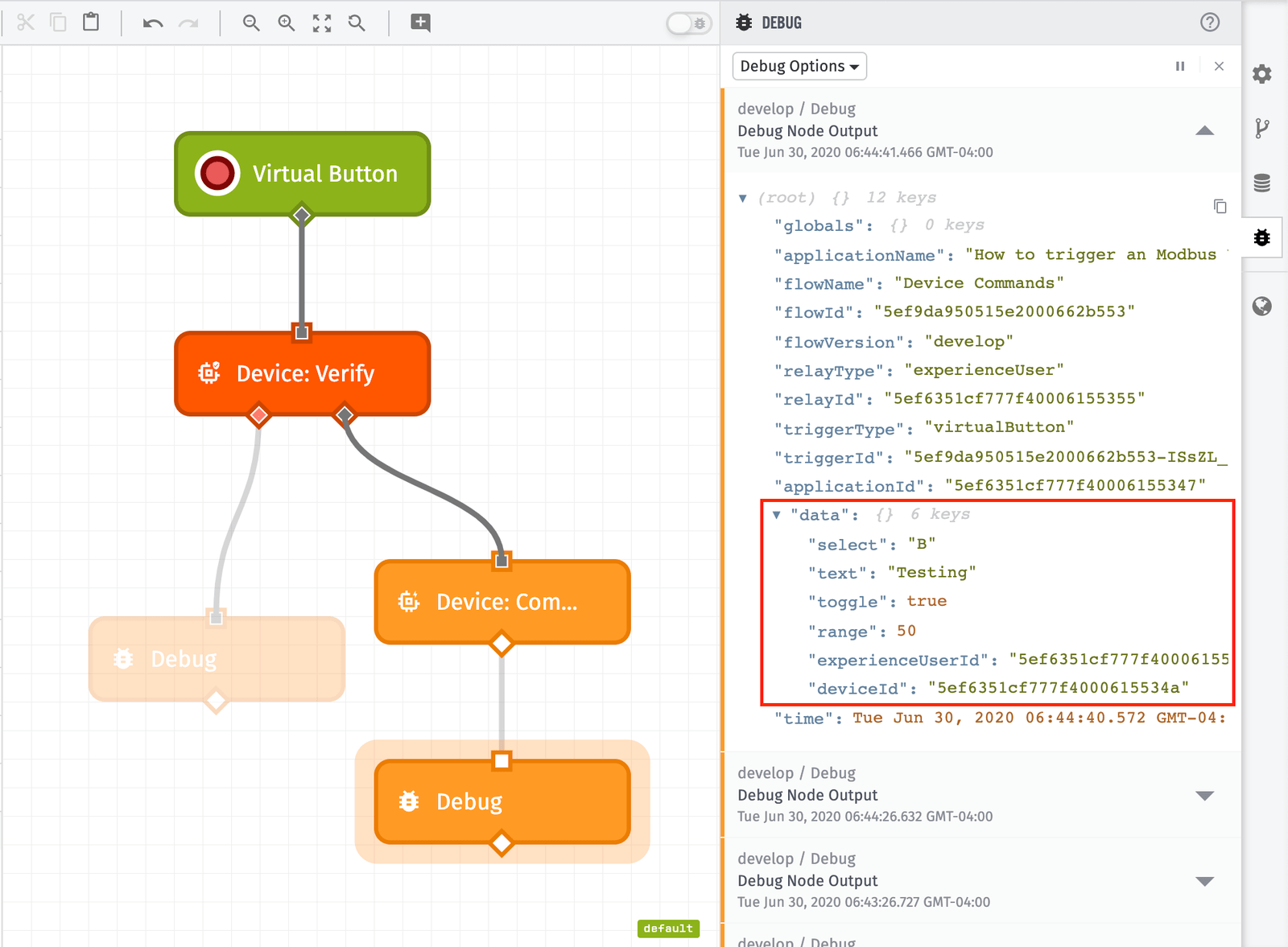
Task: Click the "text": "Testing" line
Action: 892,573
